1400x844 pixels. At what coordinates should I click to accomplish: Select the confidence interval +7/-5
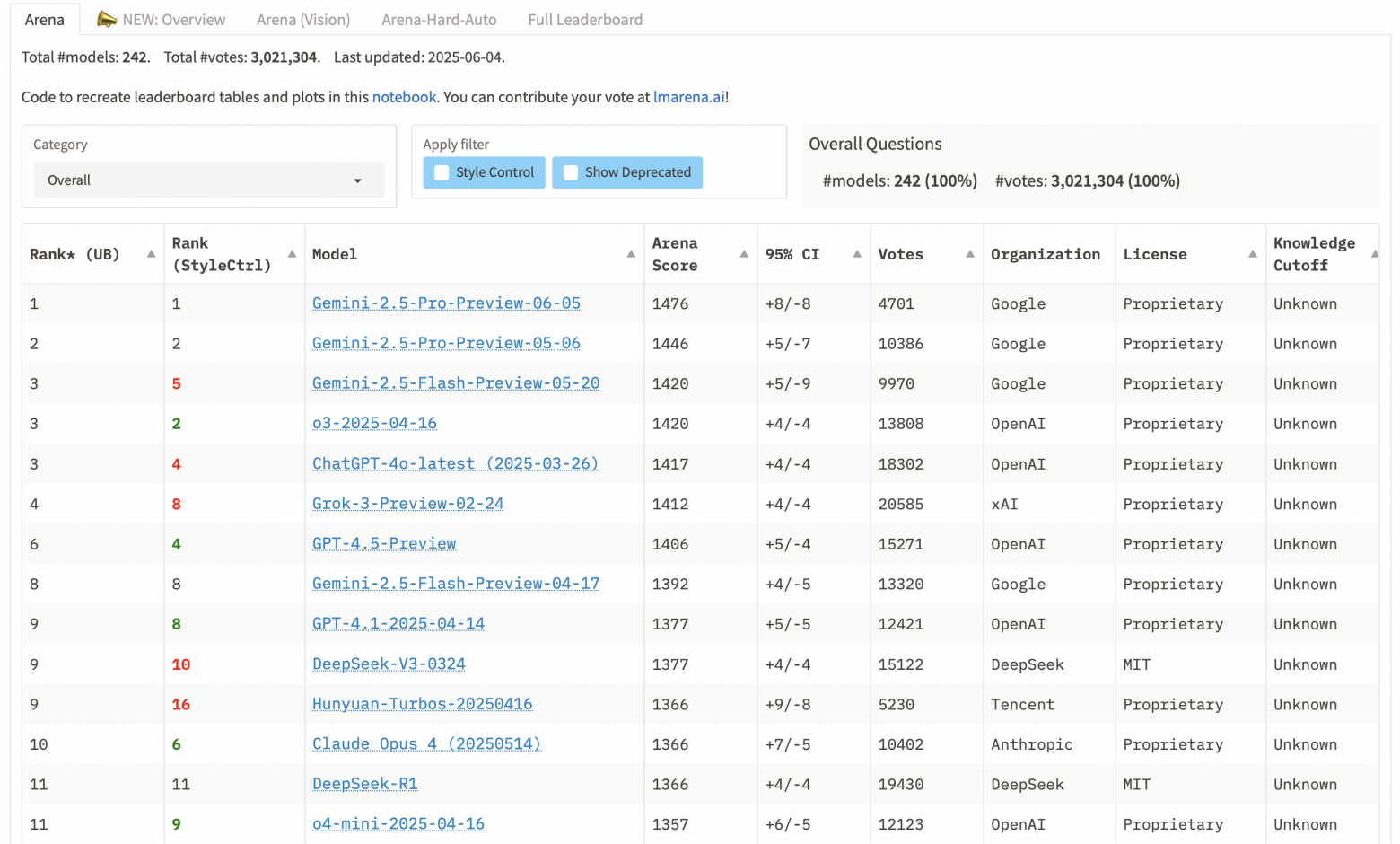pyautogui.click(x=788, y=744)
